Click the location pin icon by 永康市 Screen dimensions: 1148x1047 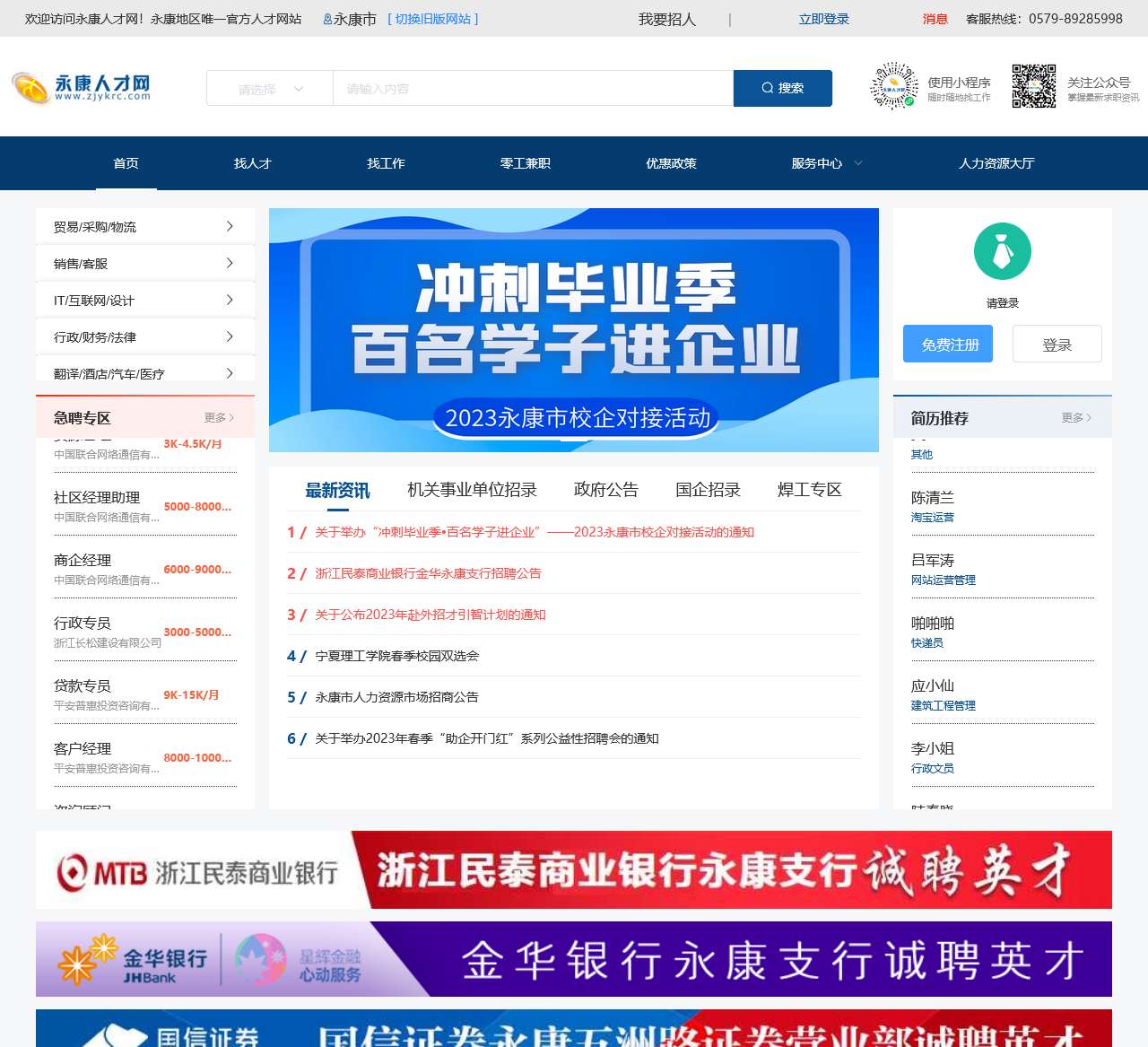tap(327, 19)
